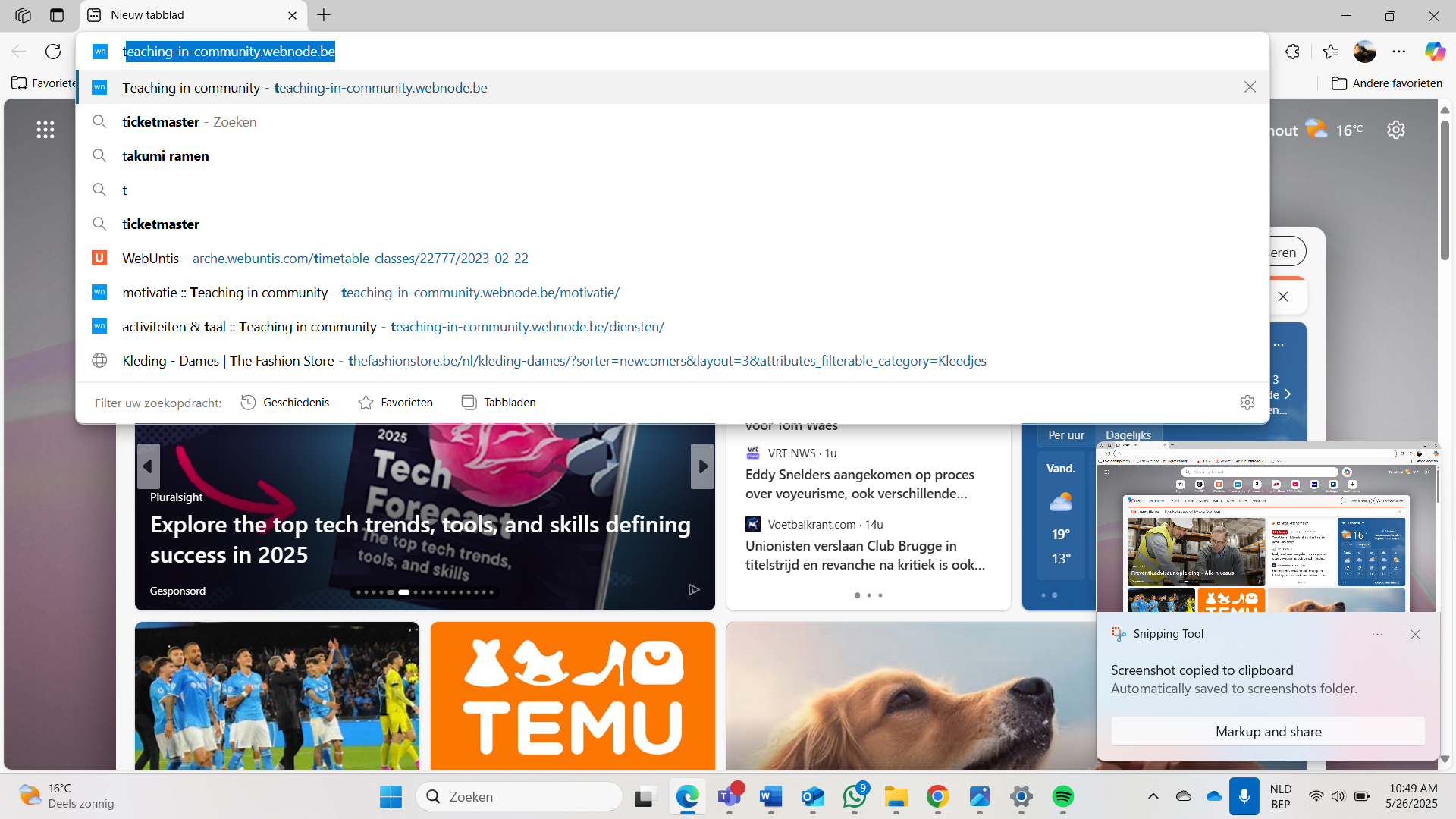Go to next carousel slide
Screen dimensions: 1456x819
click(x=703, y=466)
